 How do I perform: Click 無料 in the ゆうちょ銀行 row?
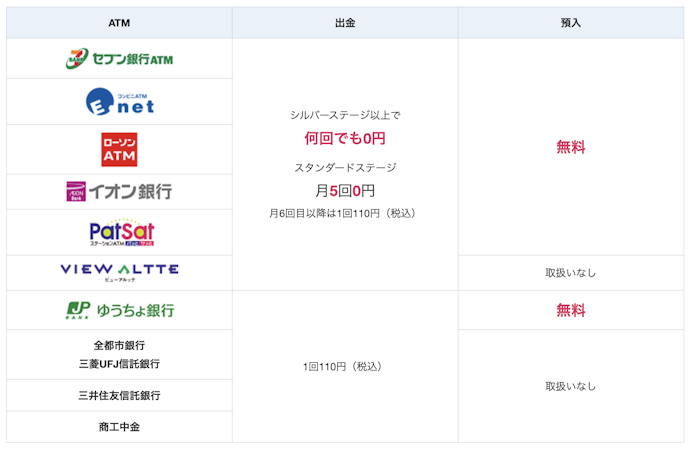(x=571, y=310)
